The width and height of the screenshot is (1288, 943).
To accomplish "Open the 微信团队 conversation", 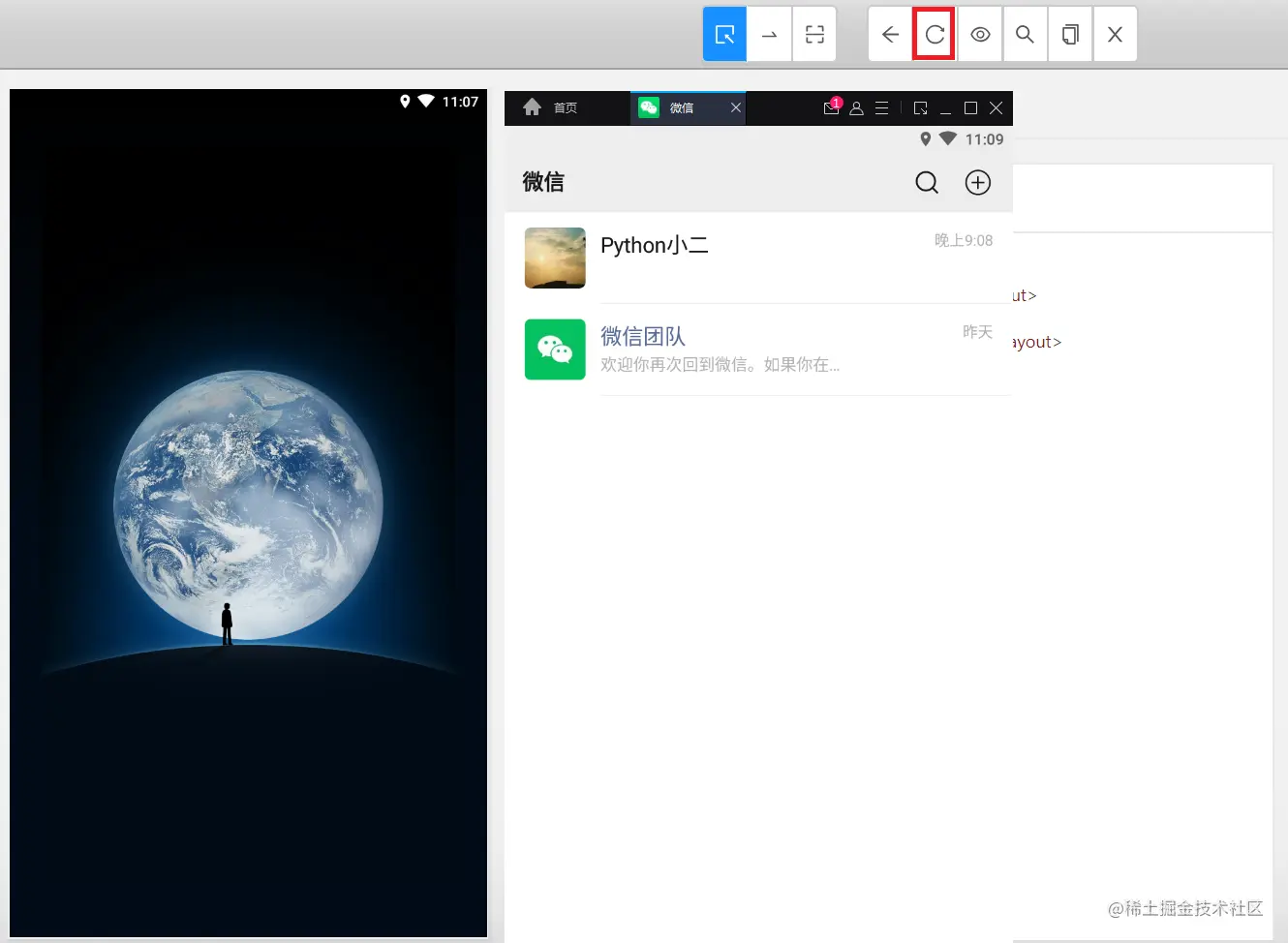I will [758, 350].
